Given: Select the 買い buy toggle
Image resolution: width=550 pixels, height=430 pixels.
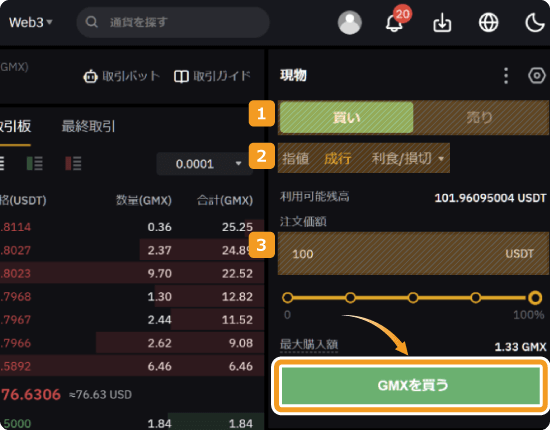Looking at the screenshot, I should (x=347, y=117).
